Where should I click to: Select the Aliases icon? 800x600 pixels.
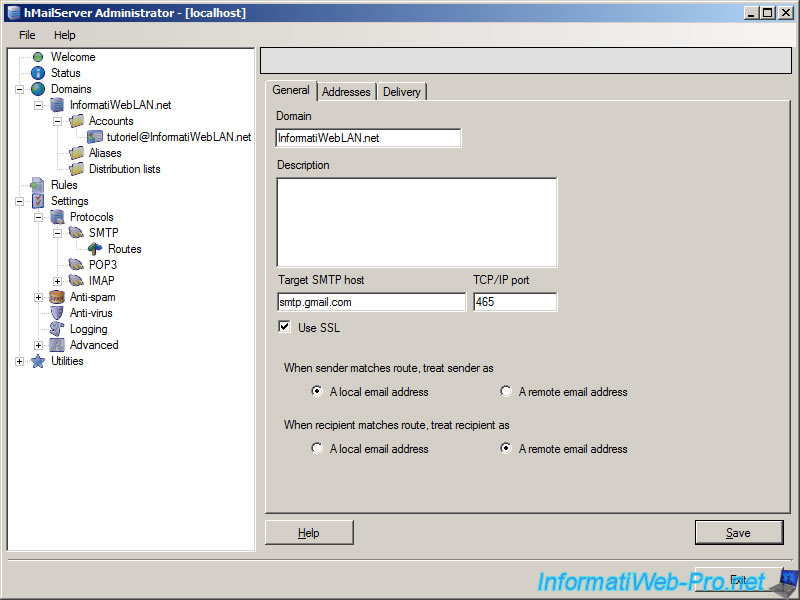(77, 153)
